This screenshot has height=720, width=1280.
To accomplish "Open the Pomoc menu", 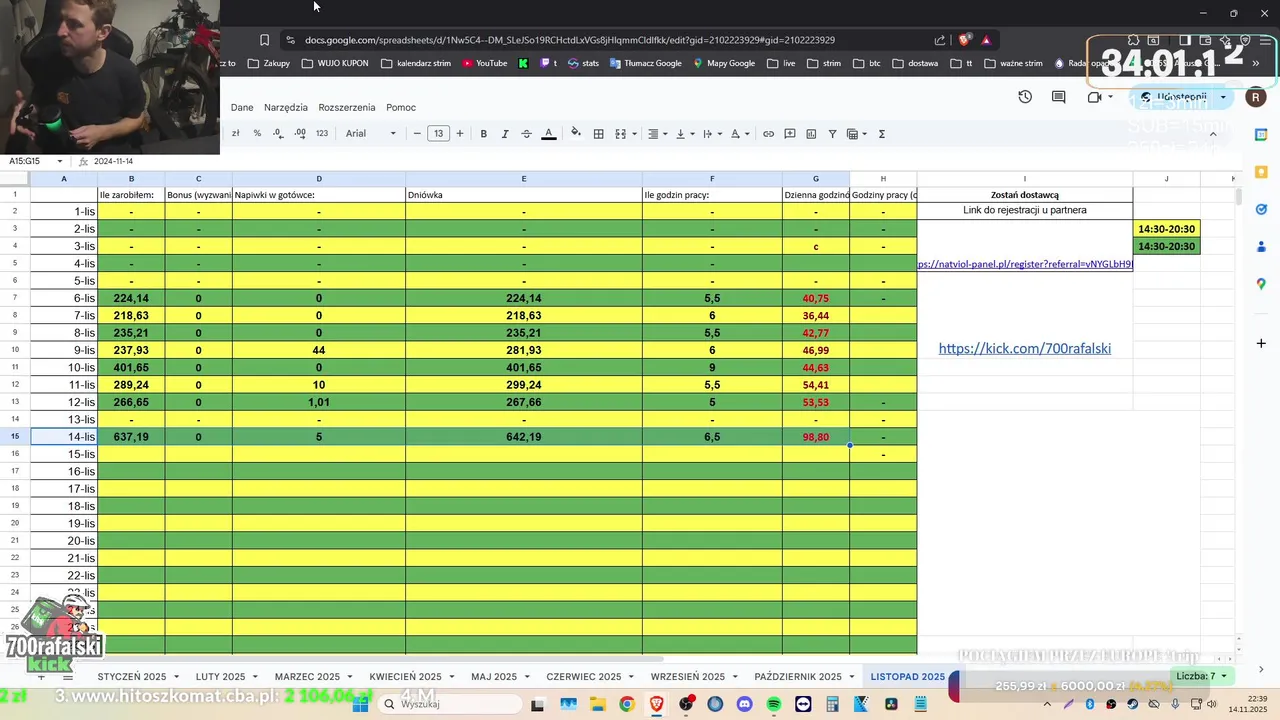I will coord(401,107).
